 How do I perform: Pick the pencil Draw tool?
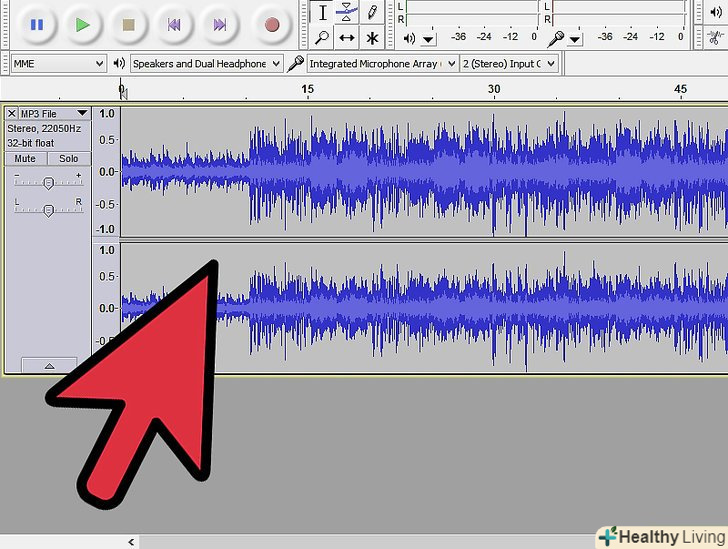[x=372, y=13]
